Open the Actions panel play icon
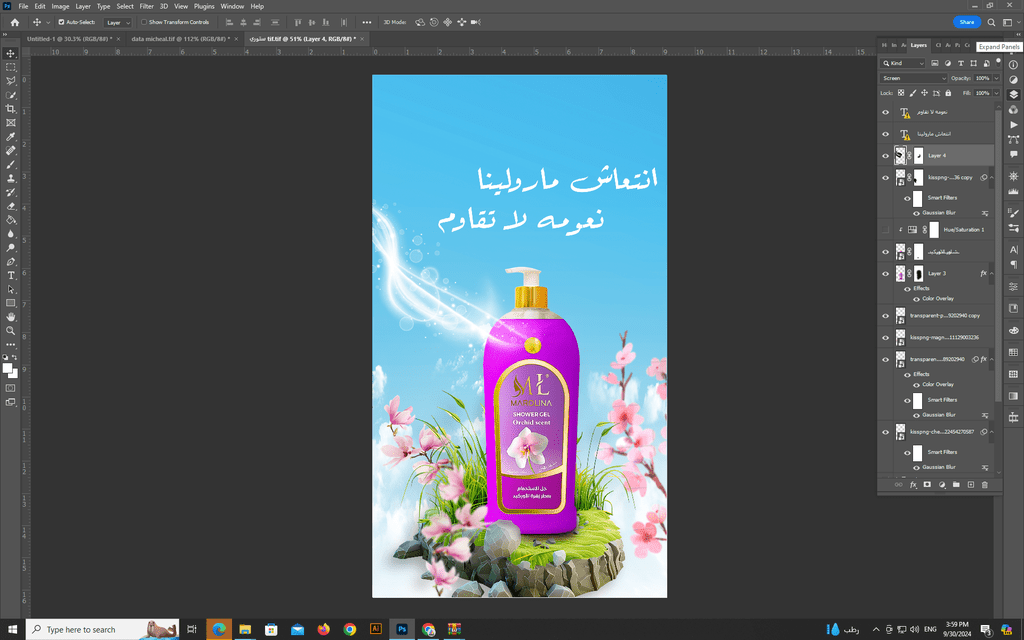This screenshot has height=640, width=1024. pyautogui.click(x=1014, y=124)
